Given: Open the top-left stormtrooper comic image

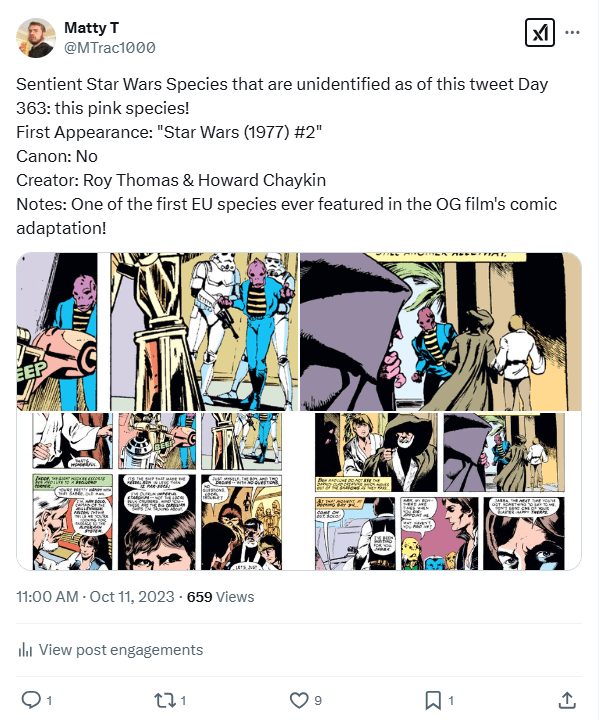Looking at the screenshot, I should [157, 330].
